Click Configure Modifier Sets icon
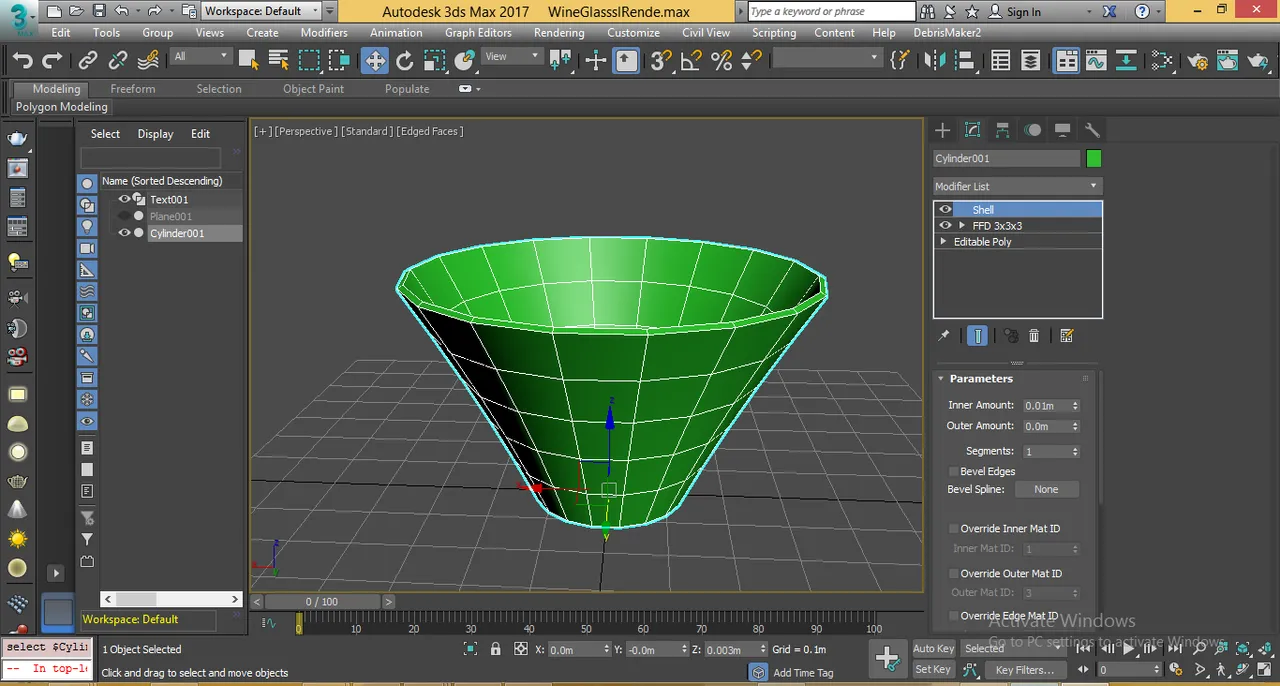The image size is (1280, 686). pyautogui.click(x=1066, y=336)
